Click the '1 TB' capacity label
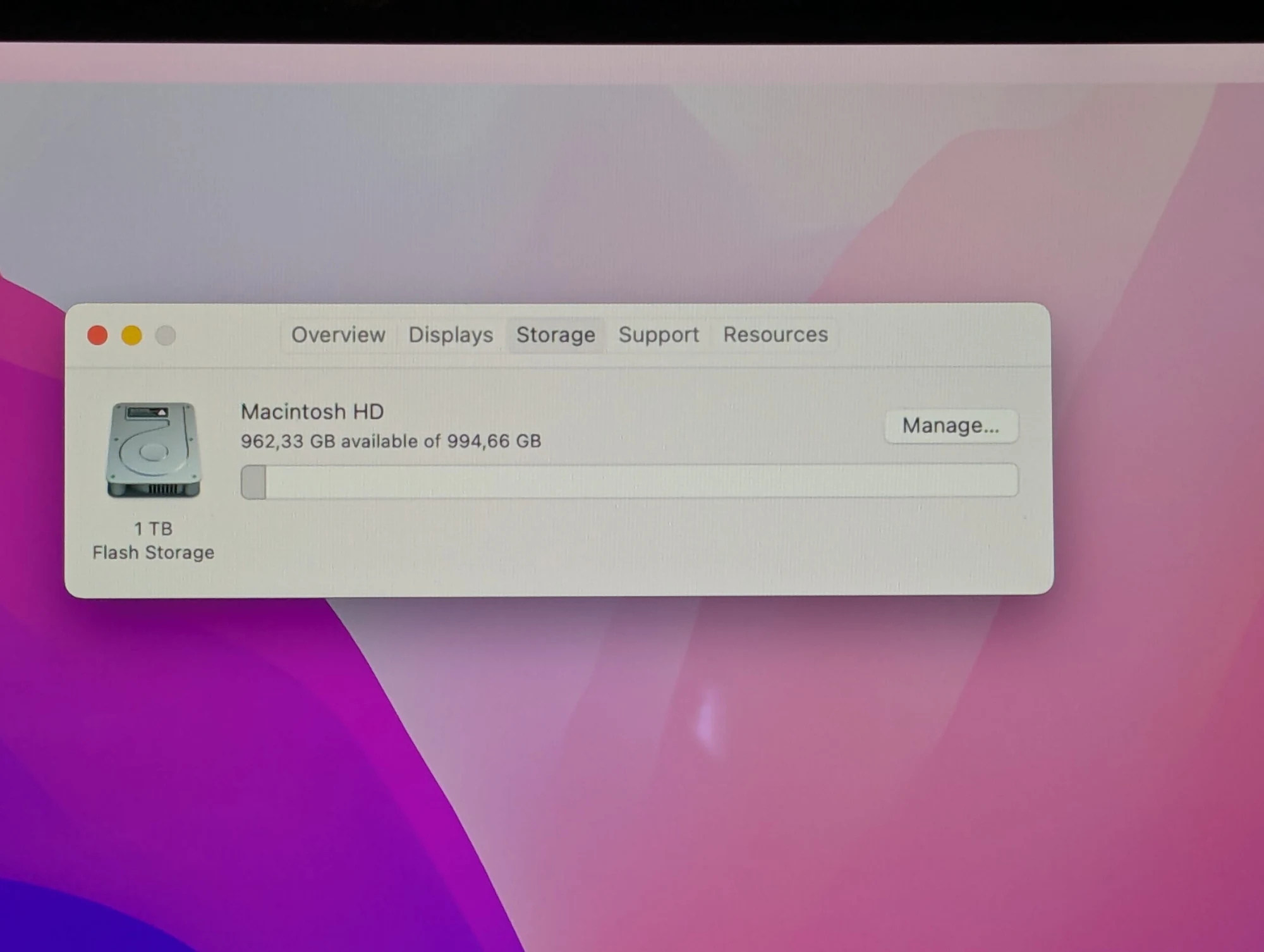 click(153, 528)
